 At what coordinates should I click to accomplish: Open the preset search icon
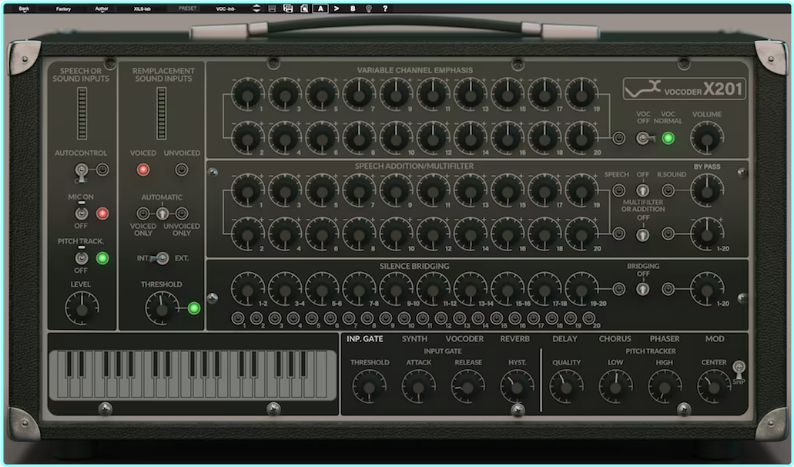[x=304, y=8]
